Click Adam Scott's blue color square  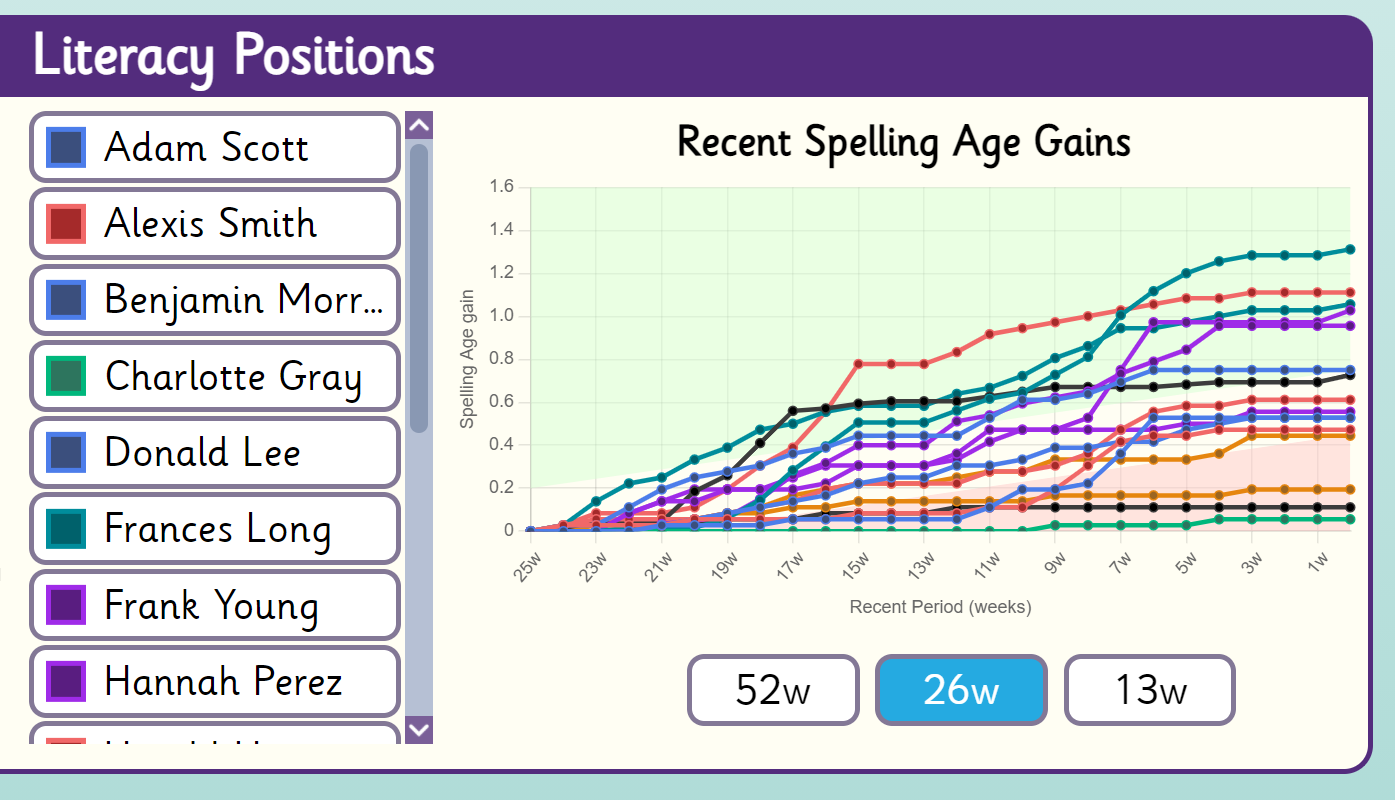66,147
